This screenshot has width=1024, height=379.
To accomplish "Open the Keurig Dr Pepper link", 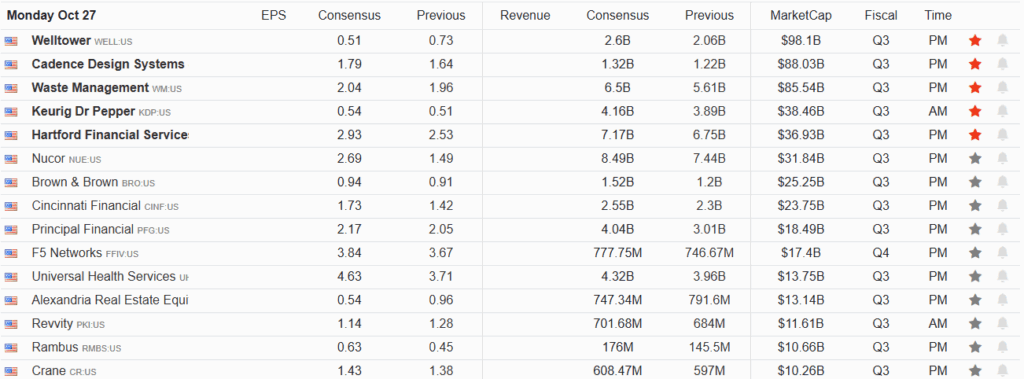I will click(83, 111).
